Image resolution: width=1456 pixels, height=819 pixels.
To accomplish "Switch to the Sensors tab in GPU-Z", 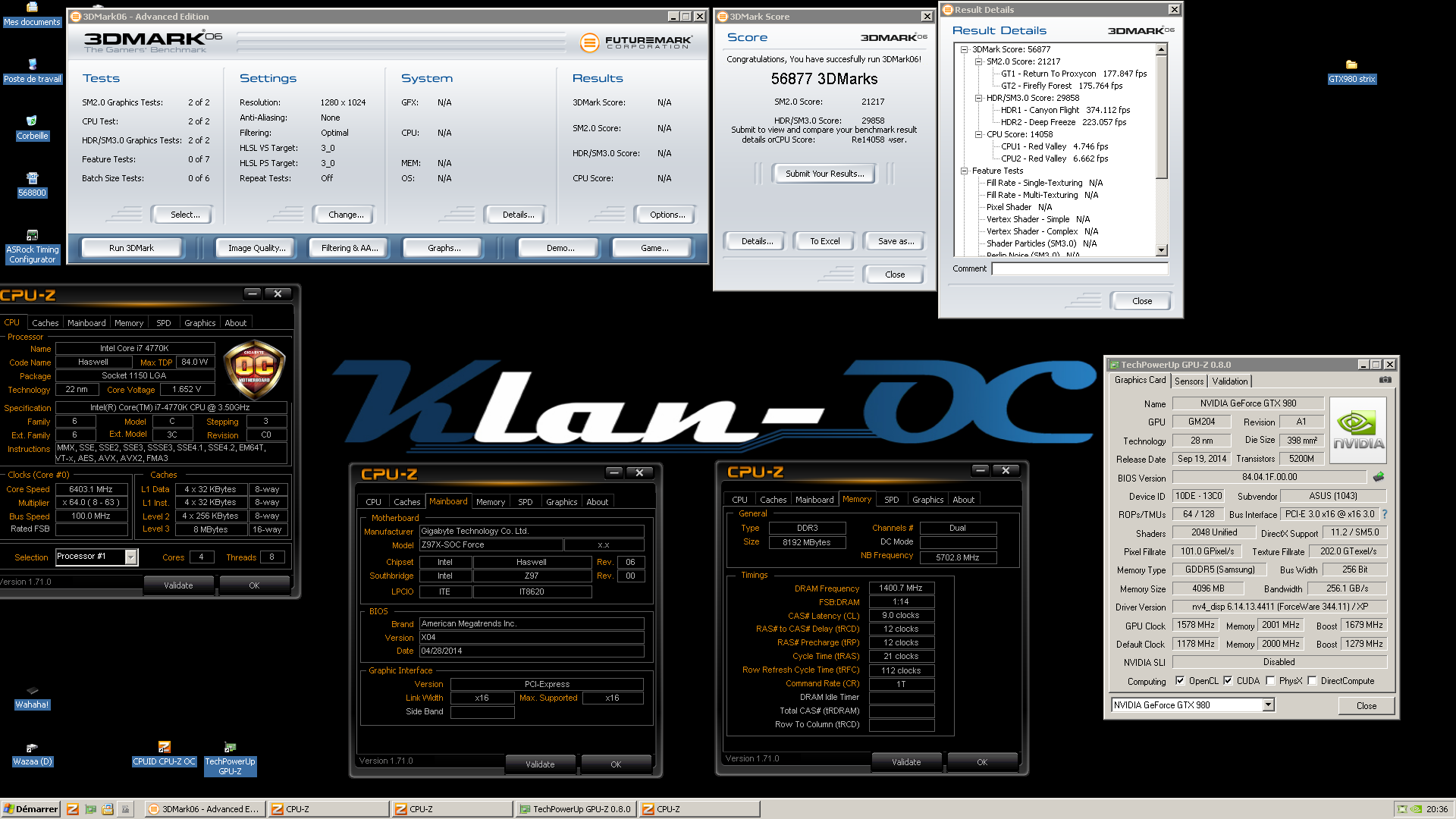I will pos(1188,381).
